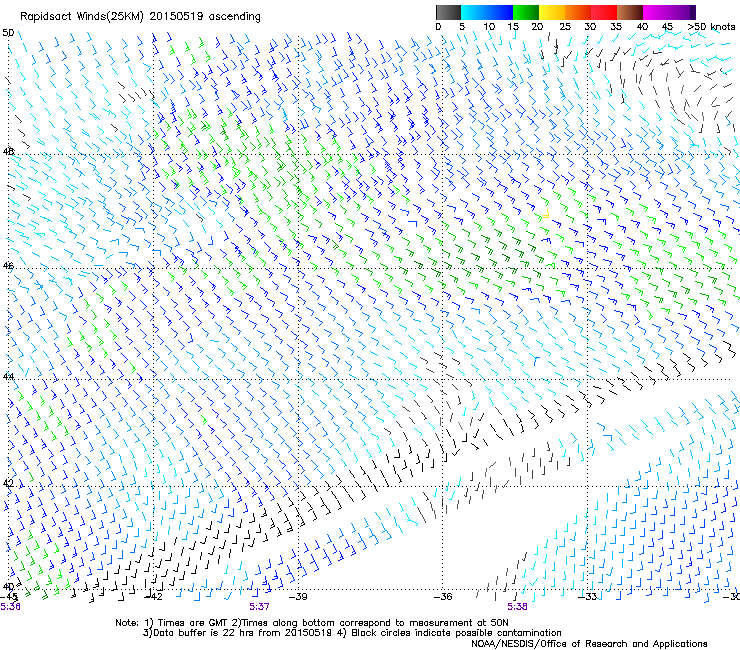740x650 pixels.
Task: Click the purple time stamp '5:38' near -35
Action: tap(517, 607)
